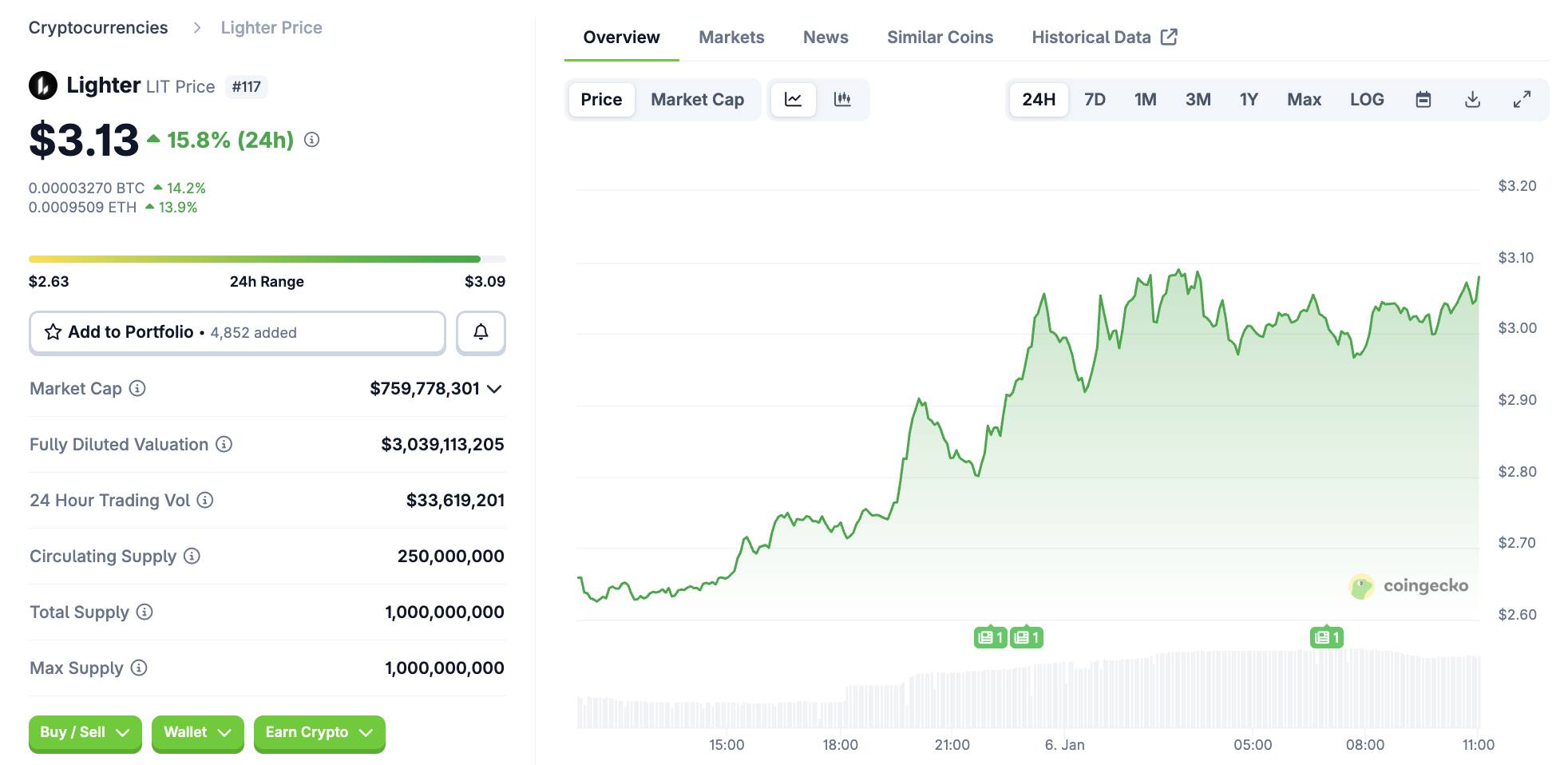Image resolution: width=1568 pixels, height=765 pixels.
Task: Click the Market Cap info icon
Action: [x=137, y=389]
